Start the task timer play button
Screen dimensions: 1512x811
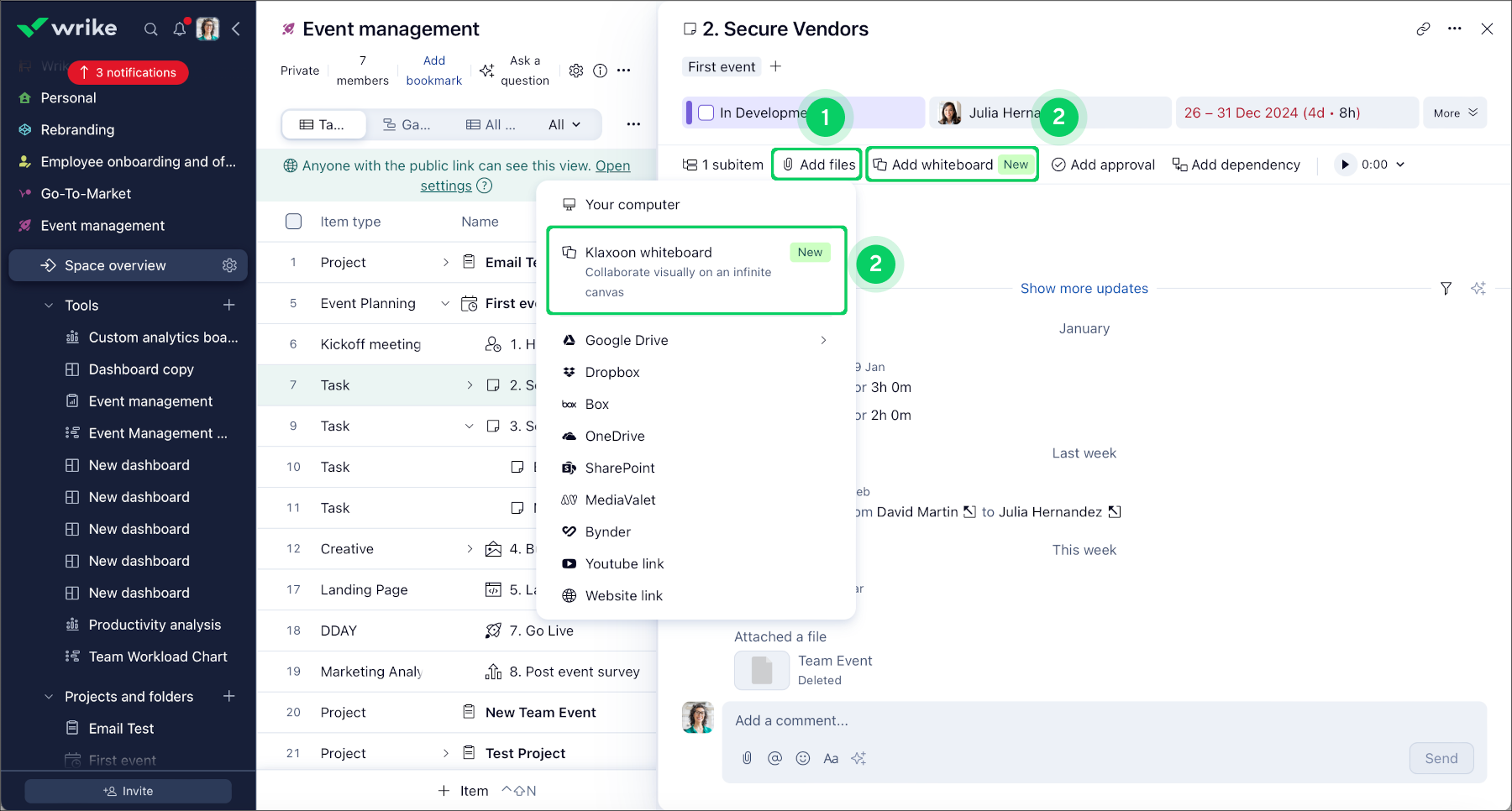coord(1345,165)
